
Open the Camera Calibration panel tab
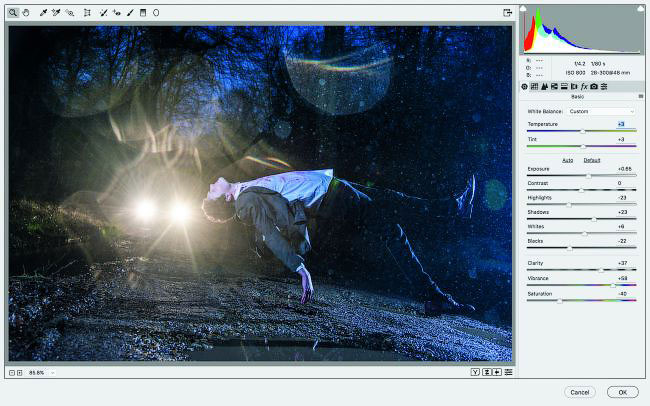tap(594, 86)
